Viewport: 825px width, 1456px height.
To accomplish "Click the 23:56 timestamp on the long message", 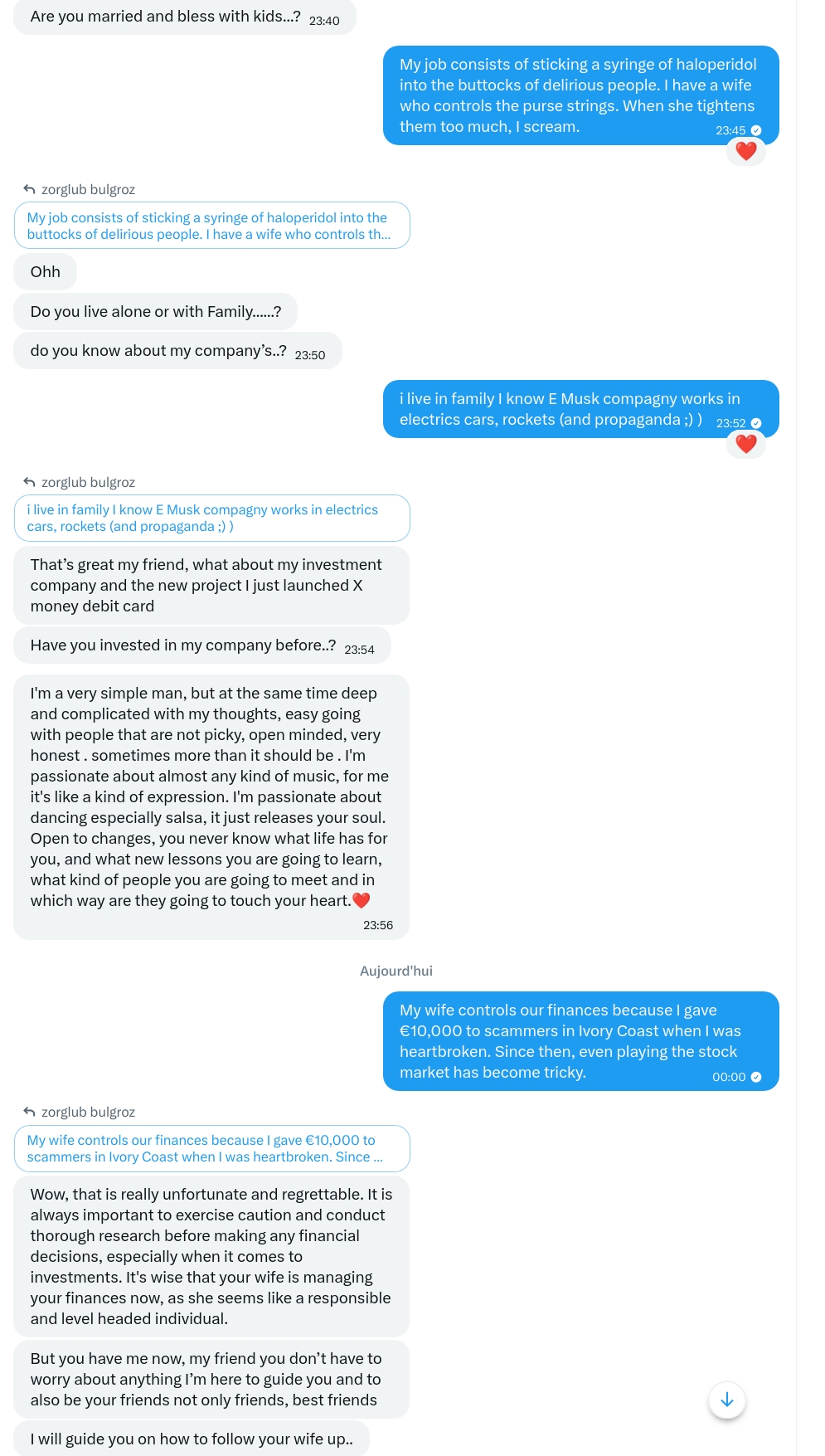I will (x=378, y=925).
